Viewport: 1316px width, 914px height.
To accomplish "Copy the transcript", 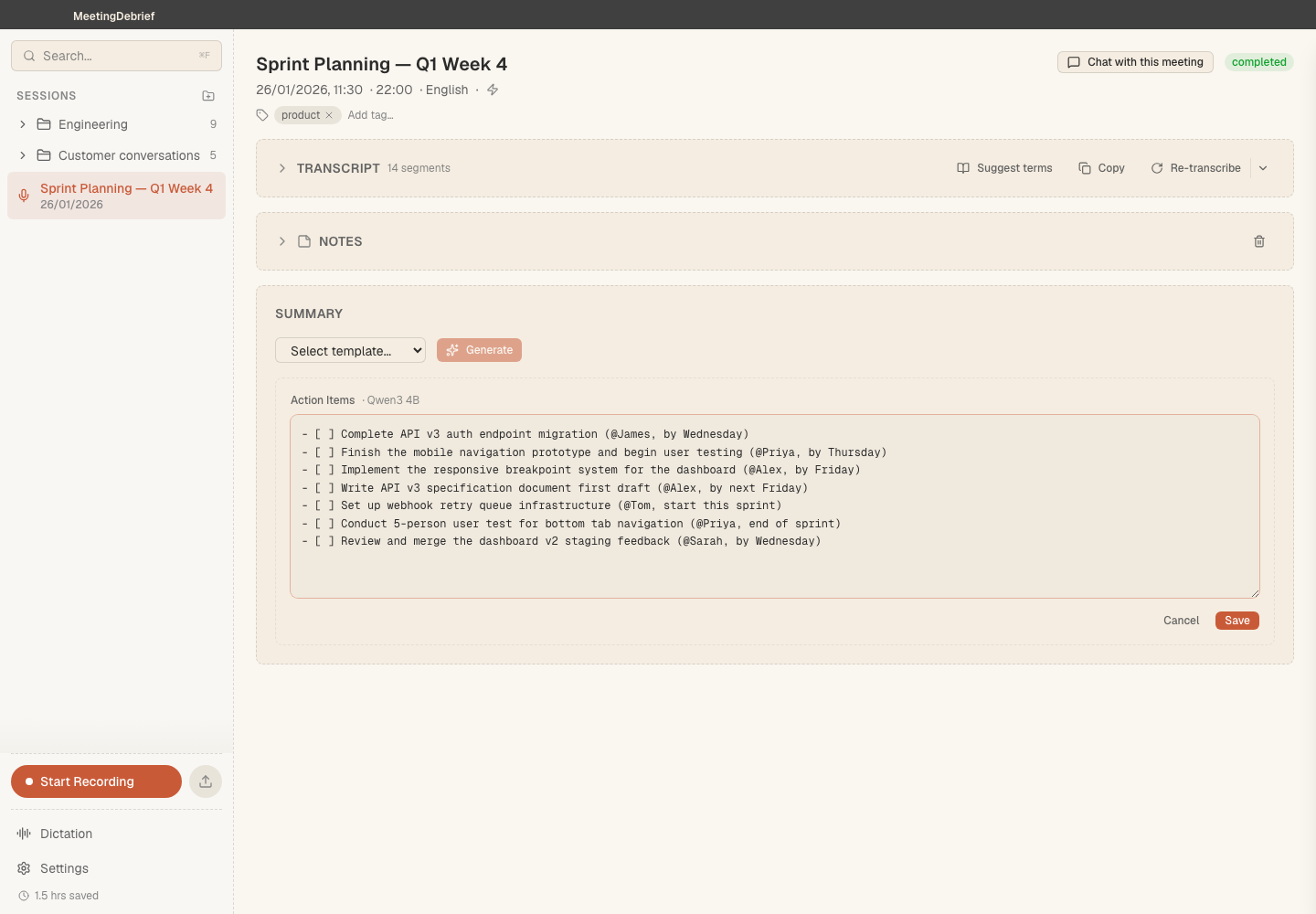I will (1101, 168).
